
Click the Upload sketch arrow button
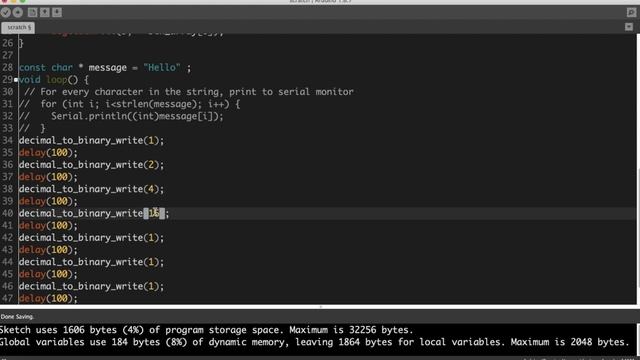(18, 12)
